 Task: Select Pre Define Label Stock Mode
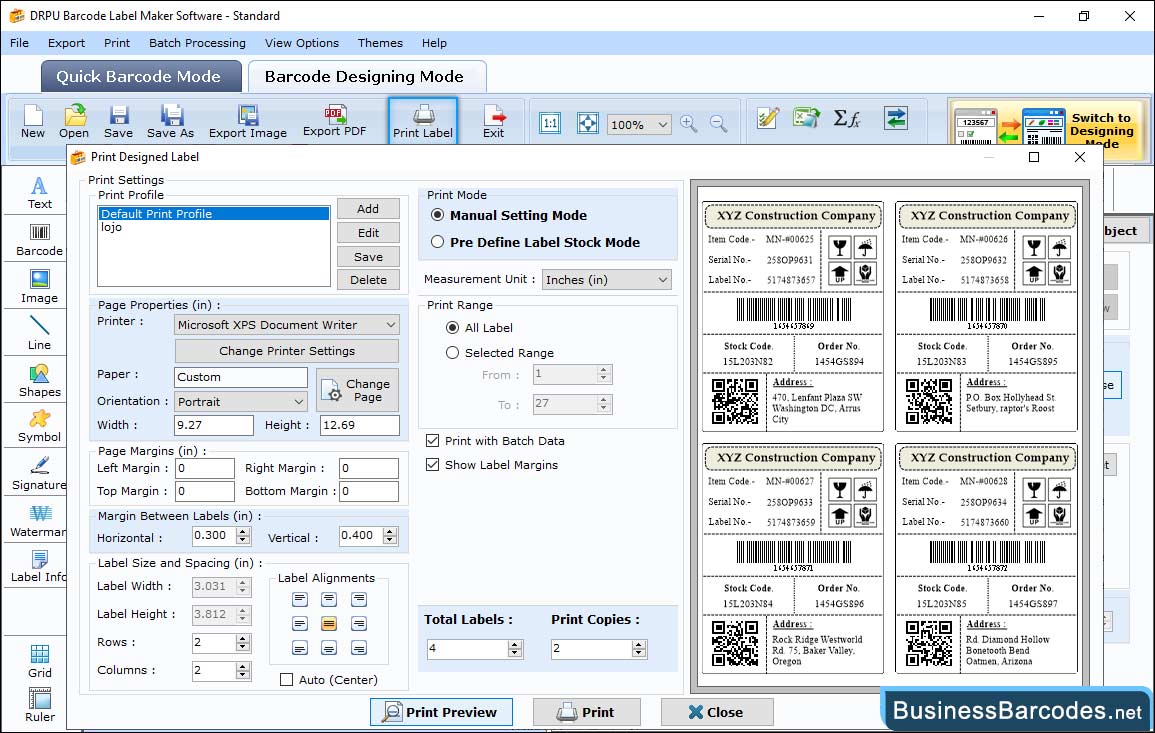coord(438,242)
